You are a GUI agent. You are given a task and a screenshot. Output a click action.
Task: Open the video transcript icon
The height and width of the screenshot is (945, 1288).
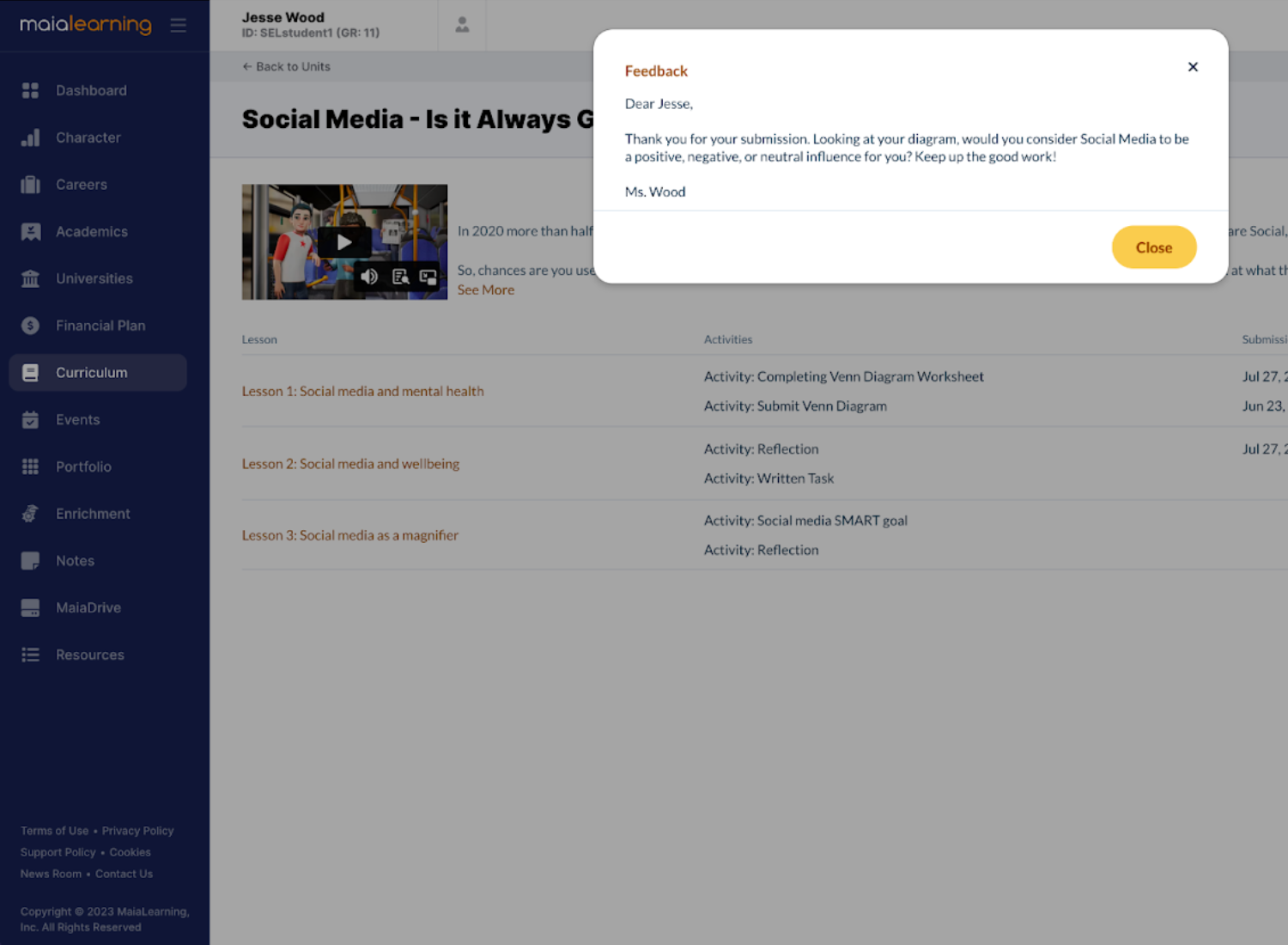click(x=399, y=277)
